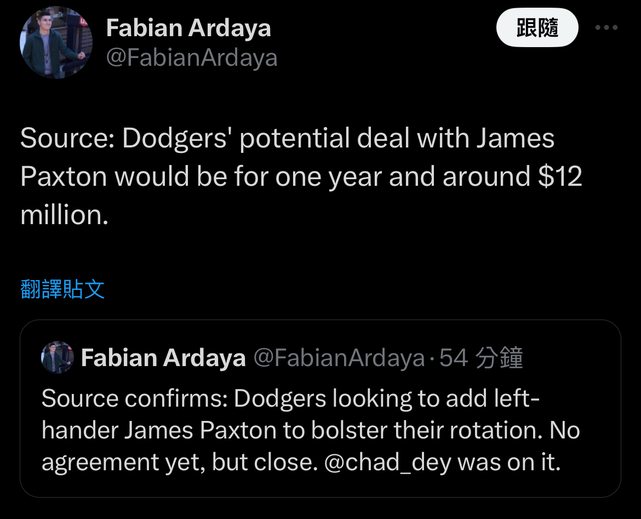Translate the post via 翻譯貼文
This screenshot has width=641, height=519.
63,290
